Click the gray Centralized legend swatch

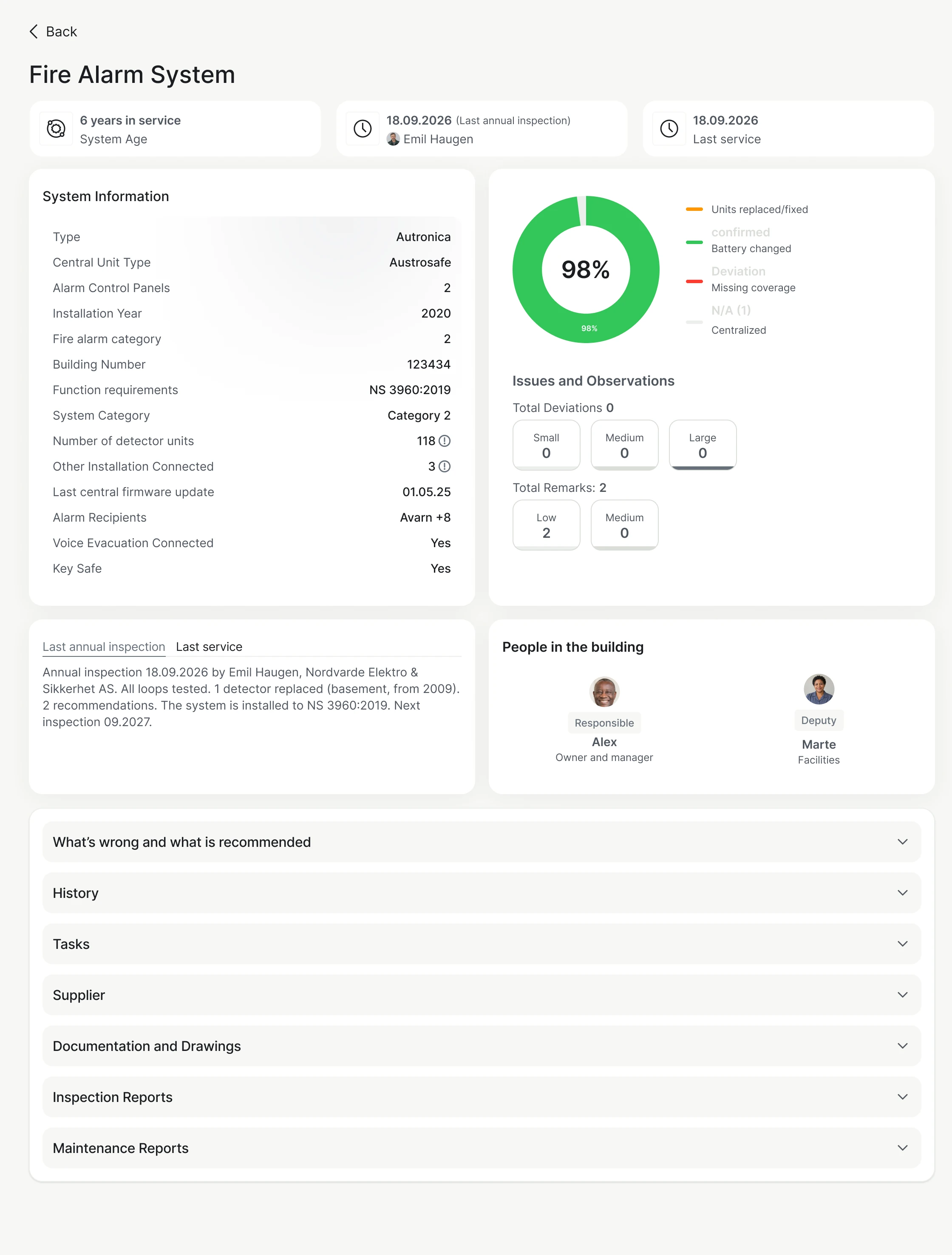tap(694, 322)
